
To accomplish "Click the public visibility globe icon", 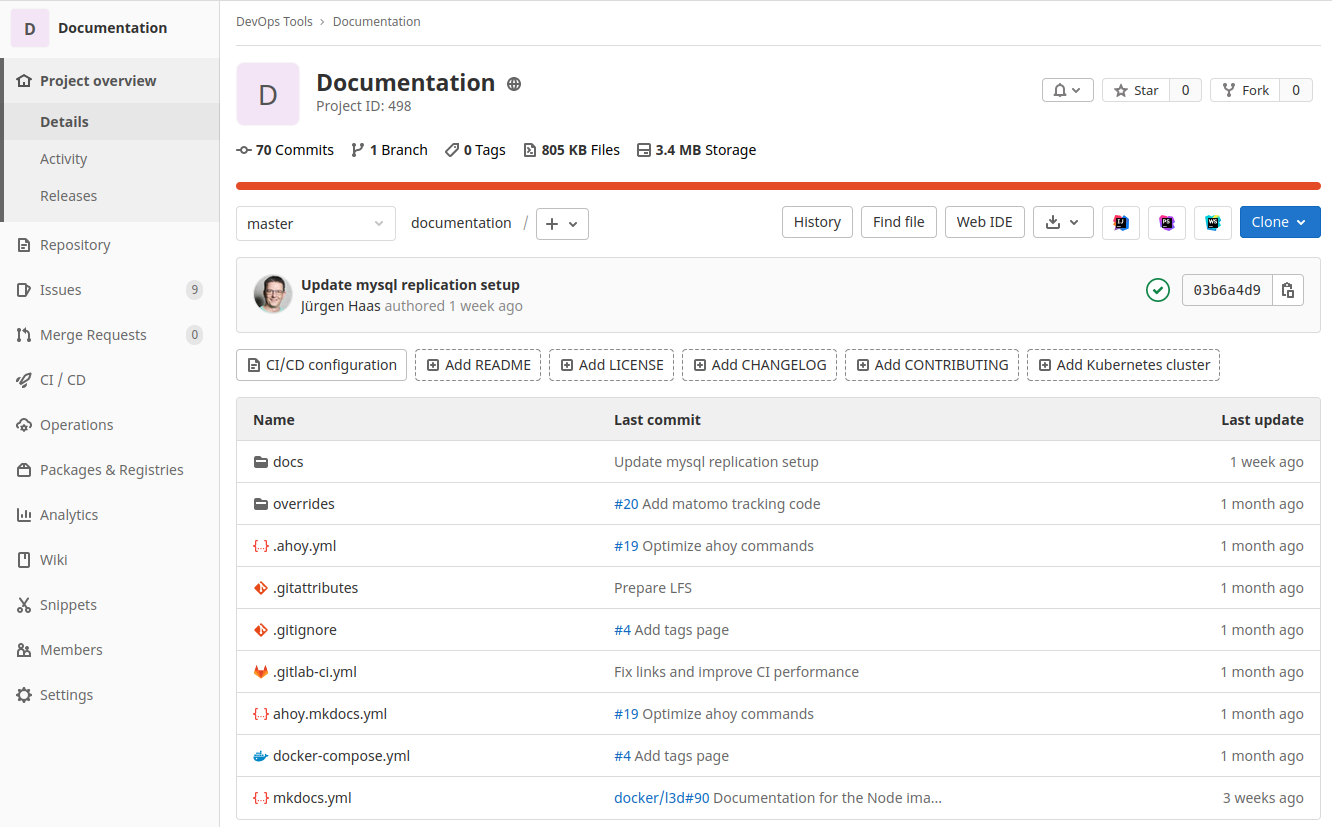I will 514,84.
